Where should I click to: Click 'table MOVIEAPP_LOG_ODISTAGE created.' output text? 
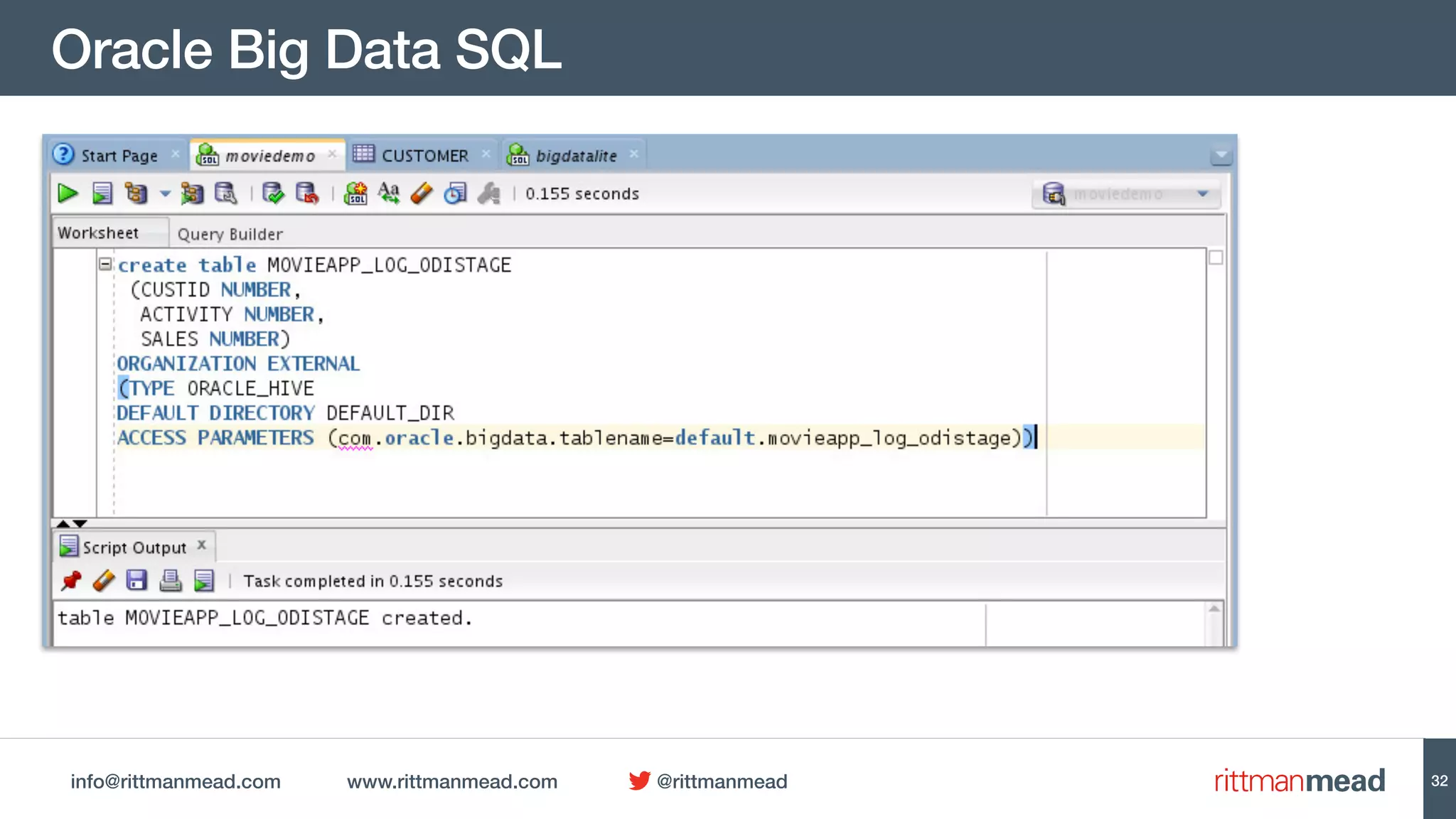tap(264, 618)
